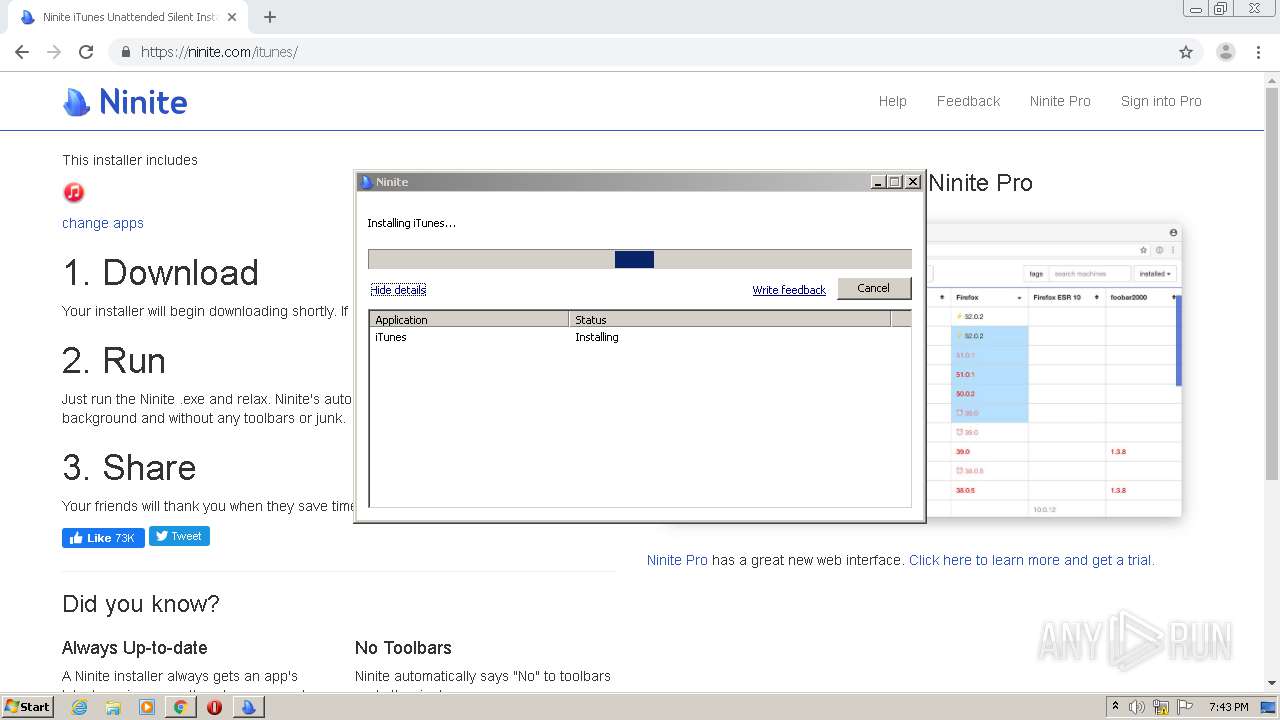Click Sign into Pro

(1161, 101)
